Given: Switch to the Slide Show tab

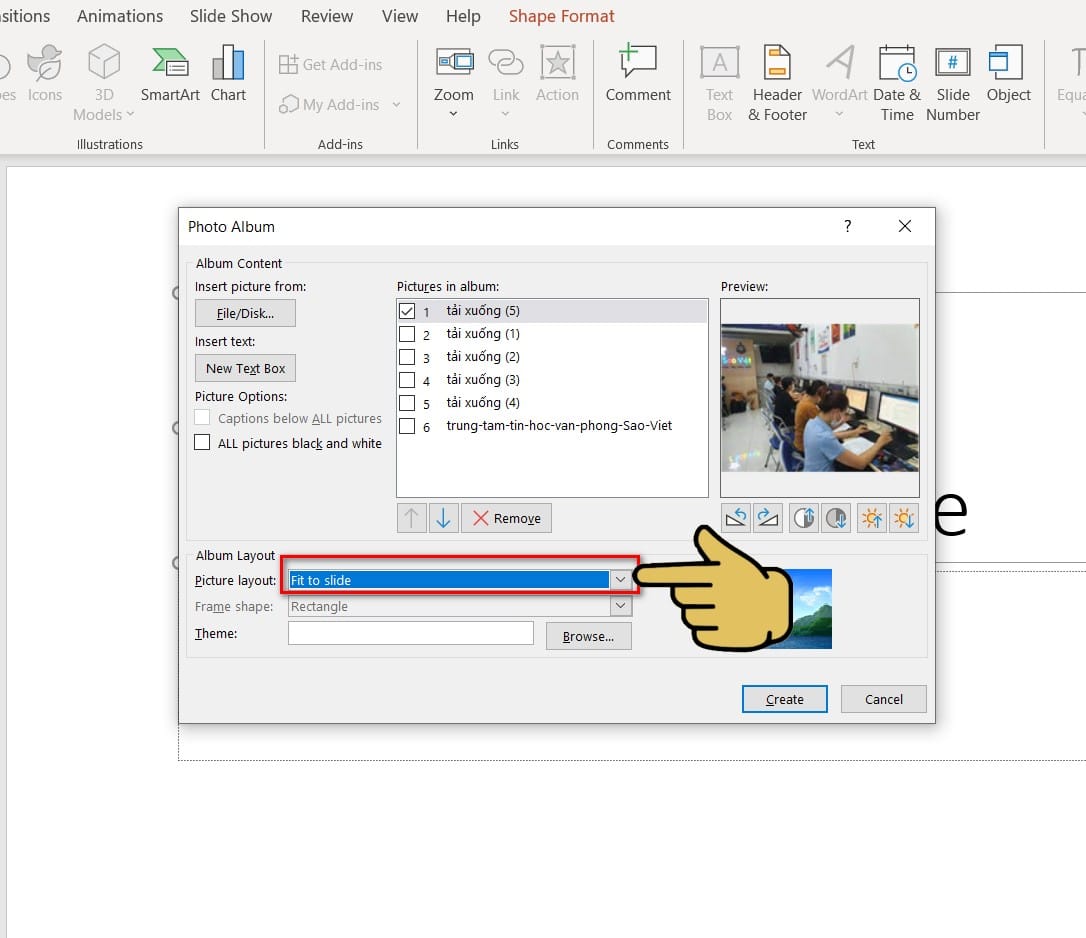Looking at the screenshot, I should click(231, 16).
